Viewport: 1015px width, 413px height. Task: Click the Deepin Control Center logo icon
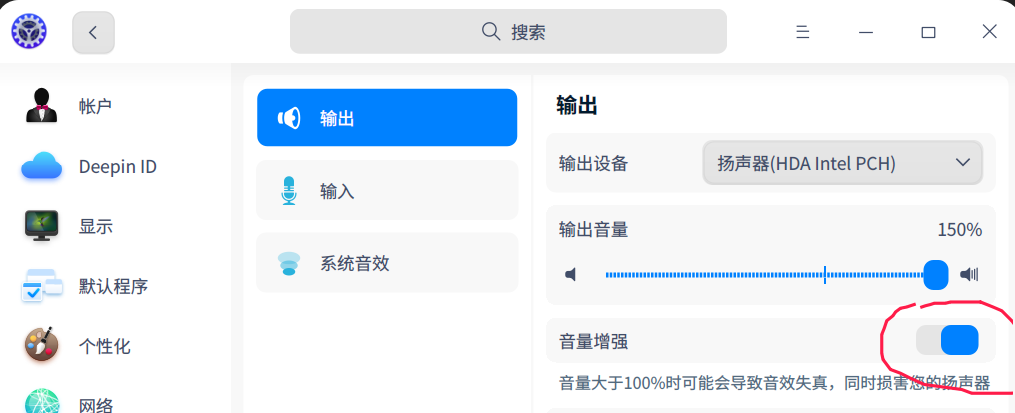[29, 32]
